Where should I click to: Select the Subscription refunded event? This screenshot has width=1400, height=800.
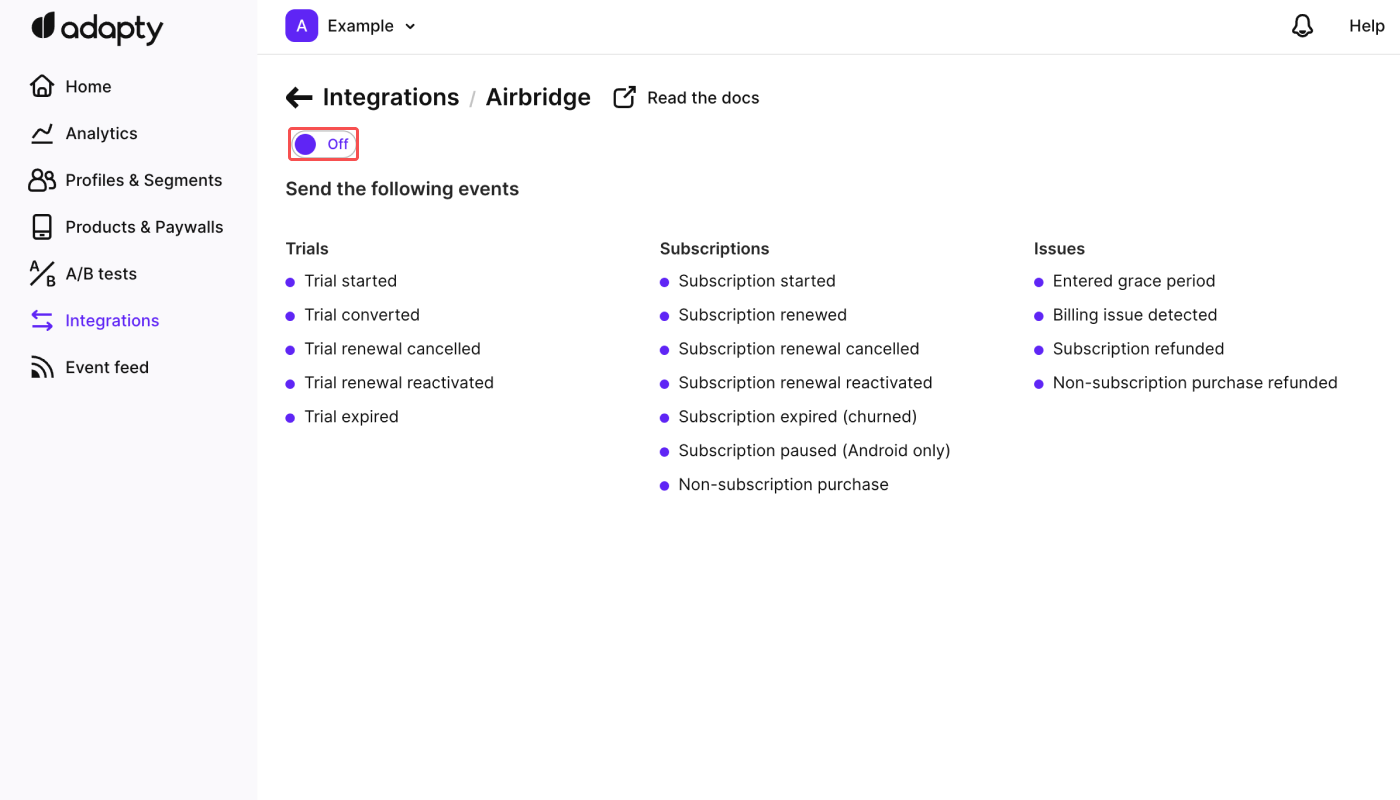tap(1138, 349)
